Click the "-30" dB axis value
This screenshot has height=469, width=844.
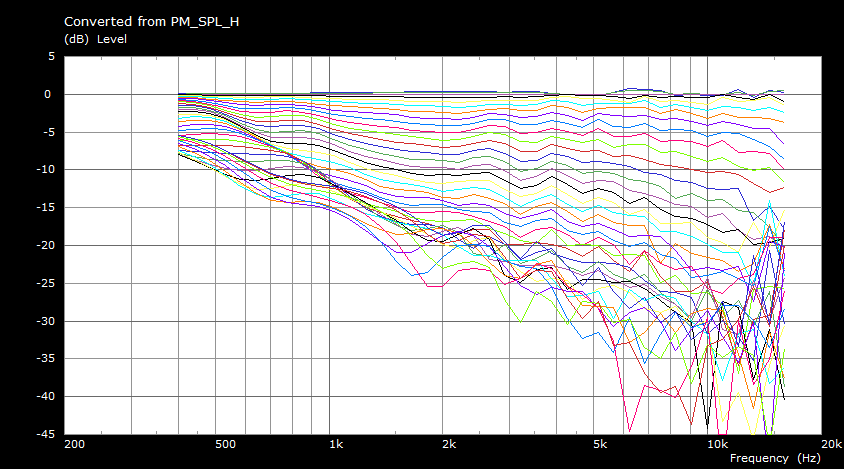click(45, 321)
